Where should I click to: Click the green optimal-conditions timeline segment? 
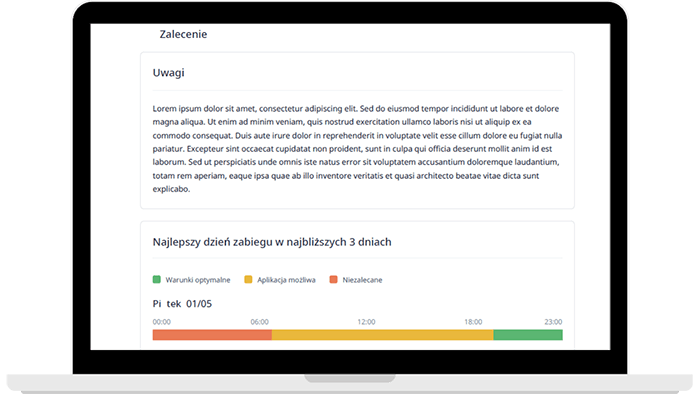pos(528,335)
